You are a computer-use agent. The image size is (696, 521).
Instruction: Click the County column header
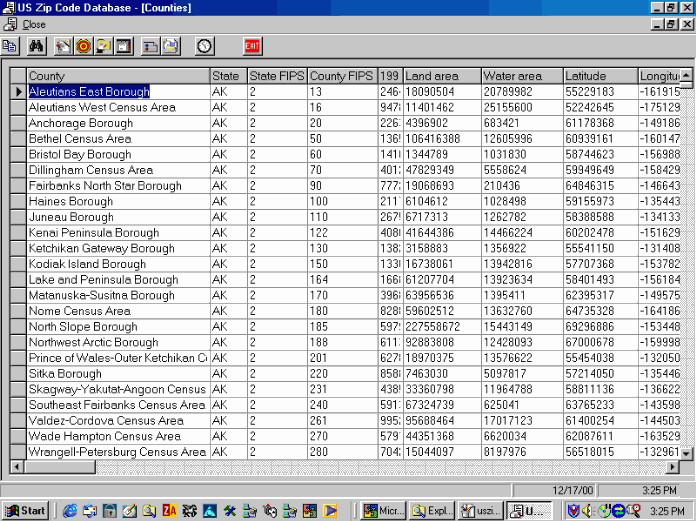coord(117,76)
